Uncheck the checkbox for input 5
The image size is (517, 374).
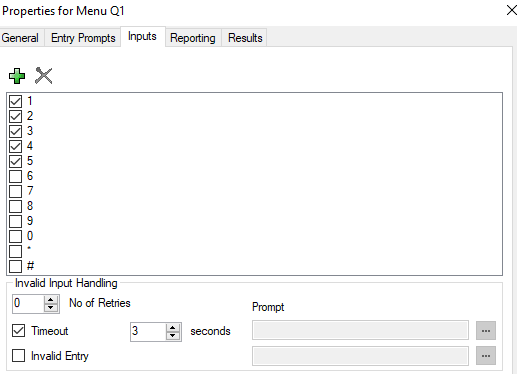(x=16, y=161)
